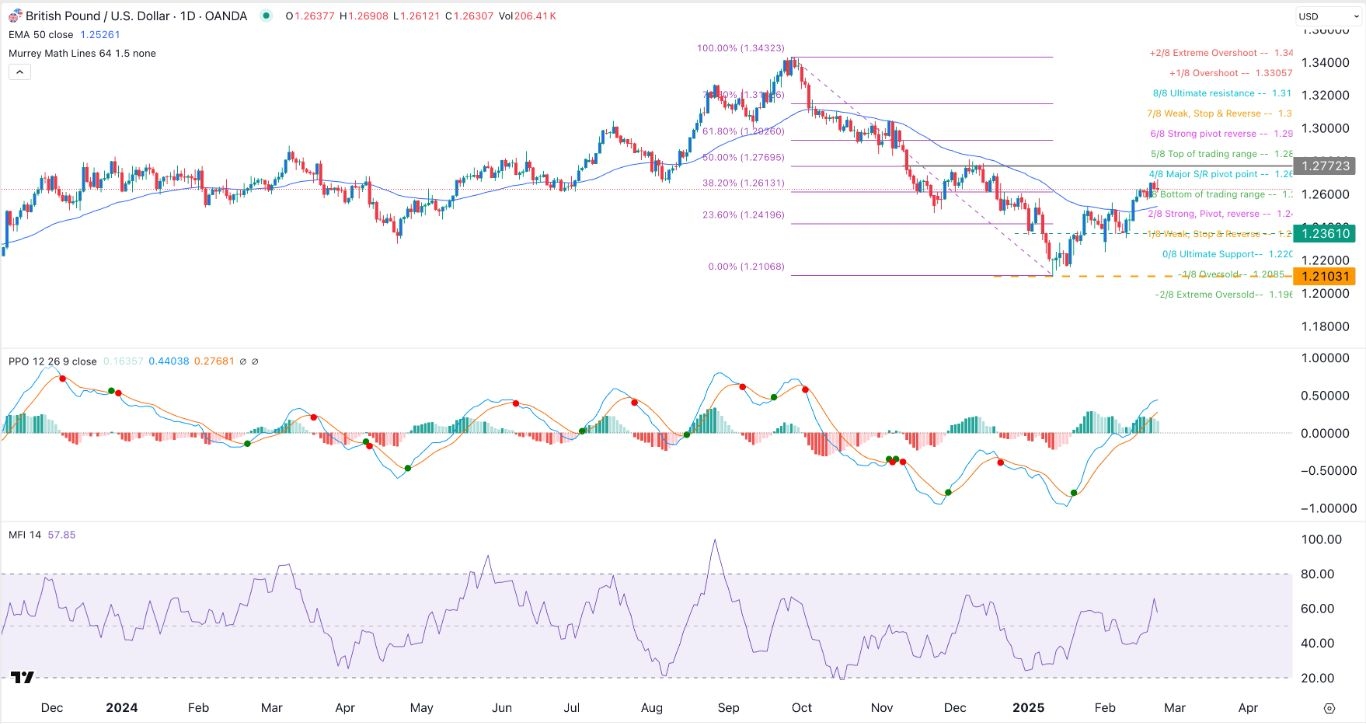Open chart settings gear at bottom right

coord(1328,708)
